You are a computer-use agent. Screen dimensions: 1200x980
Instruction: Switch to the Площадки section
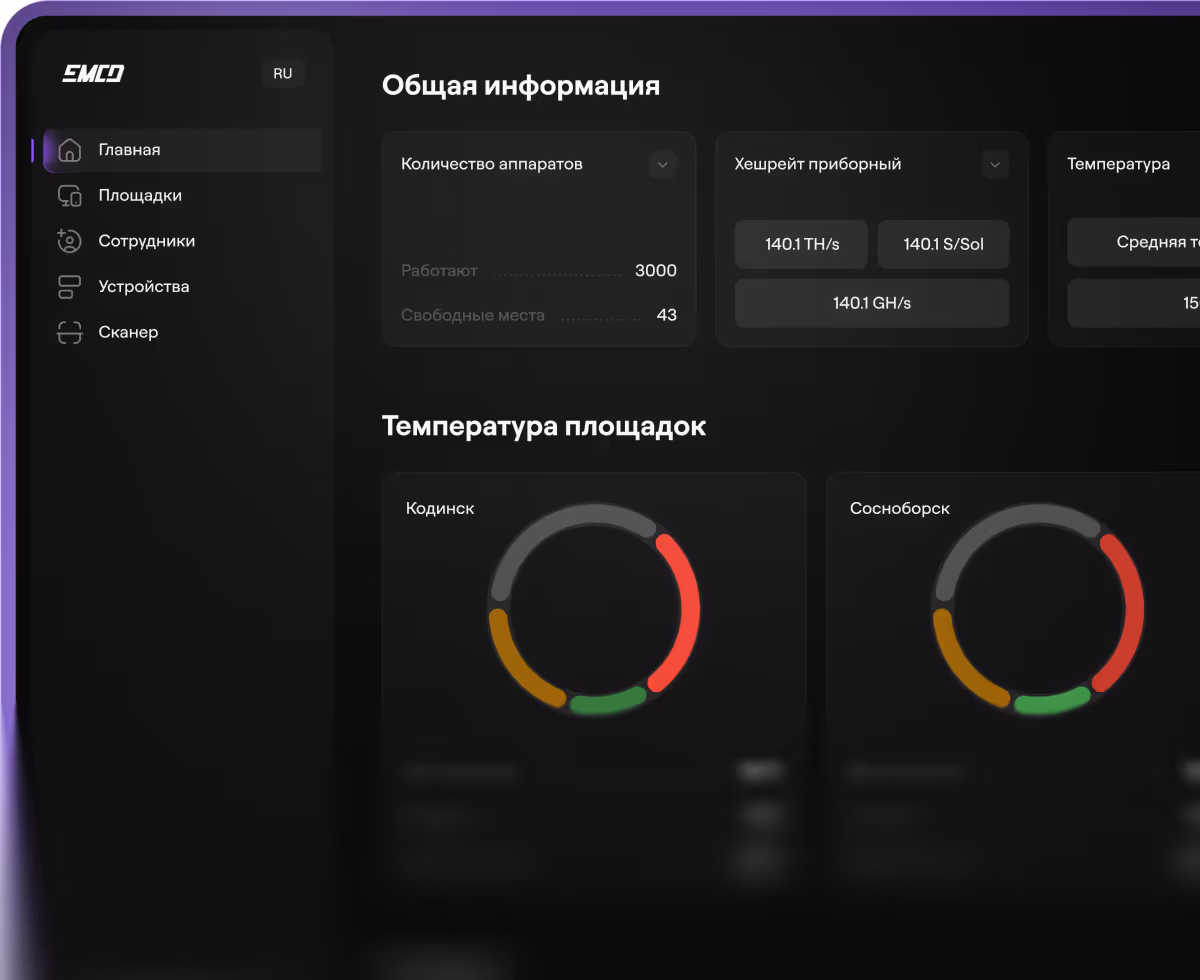tap(139, 195)
